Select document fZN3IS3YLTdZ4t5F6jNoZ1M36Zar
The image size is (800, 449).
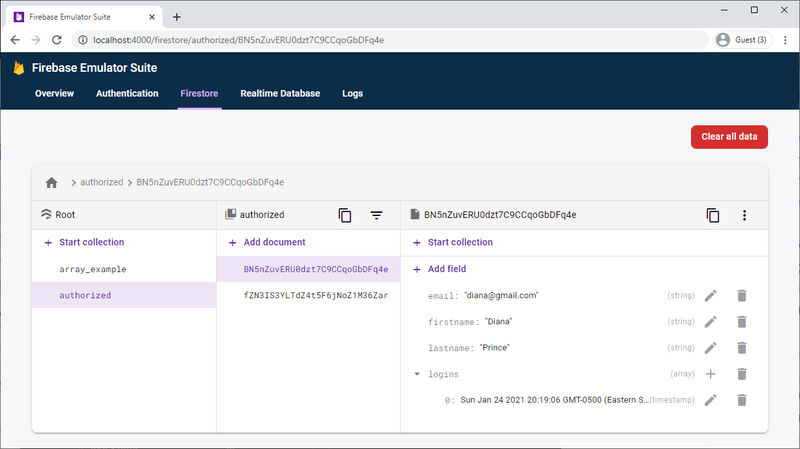pos(315,296)
